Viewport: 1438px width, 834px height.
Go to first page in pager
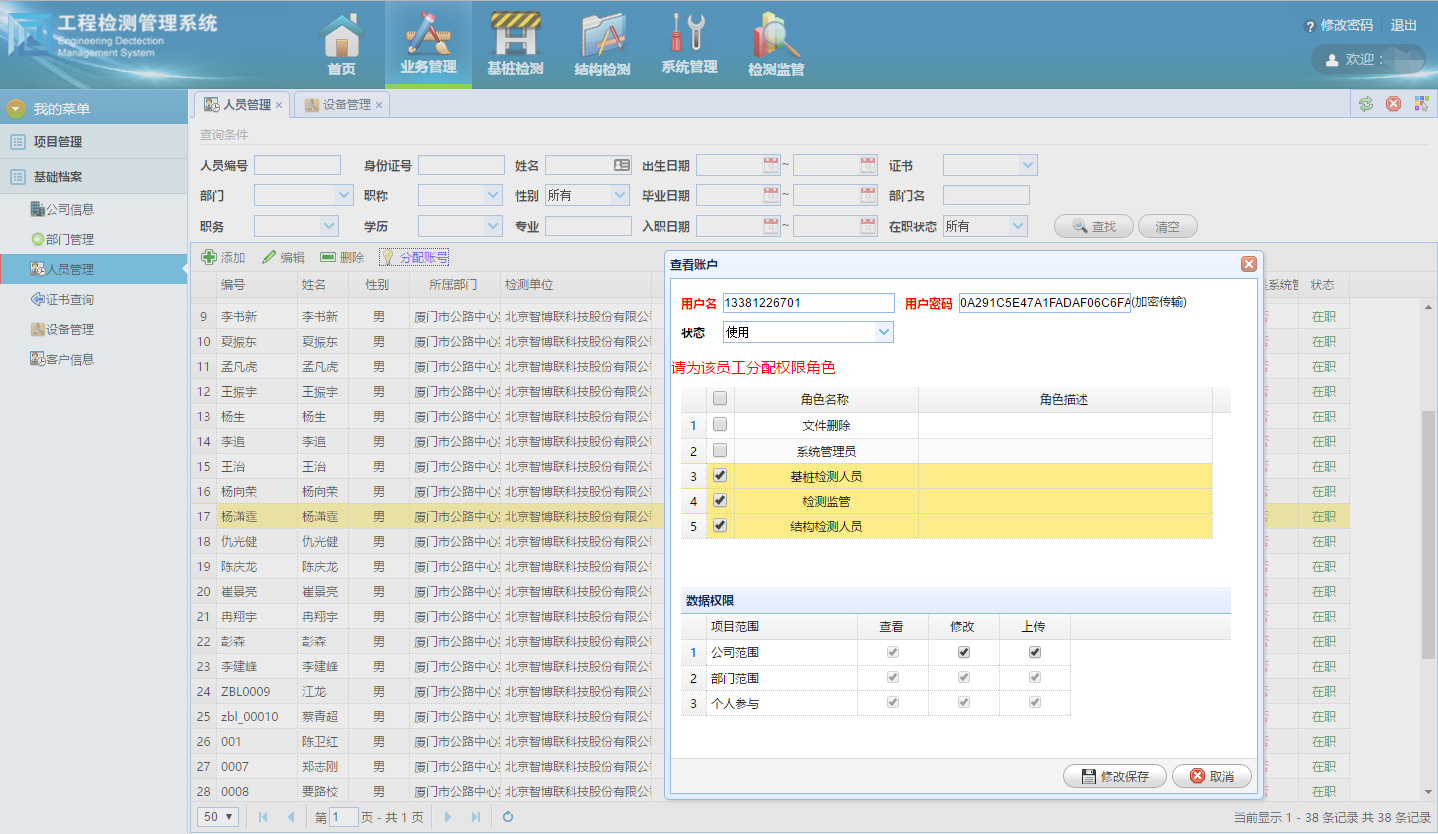point(263,817)
